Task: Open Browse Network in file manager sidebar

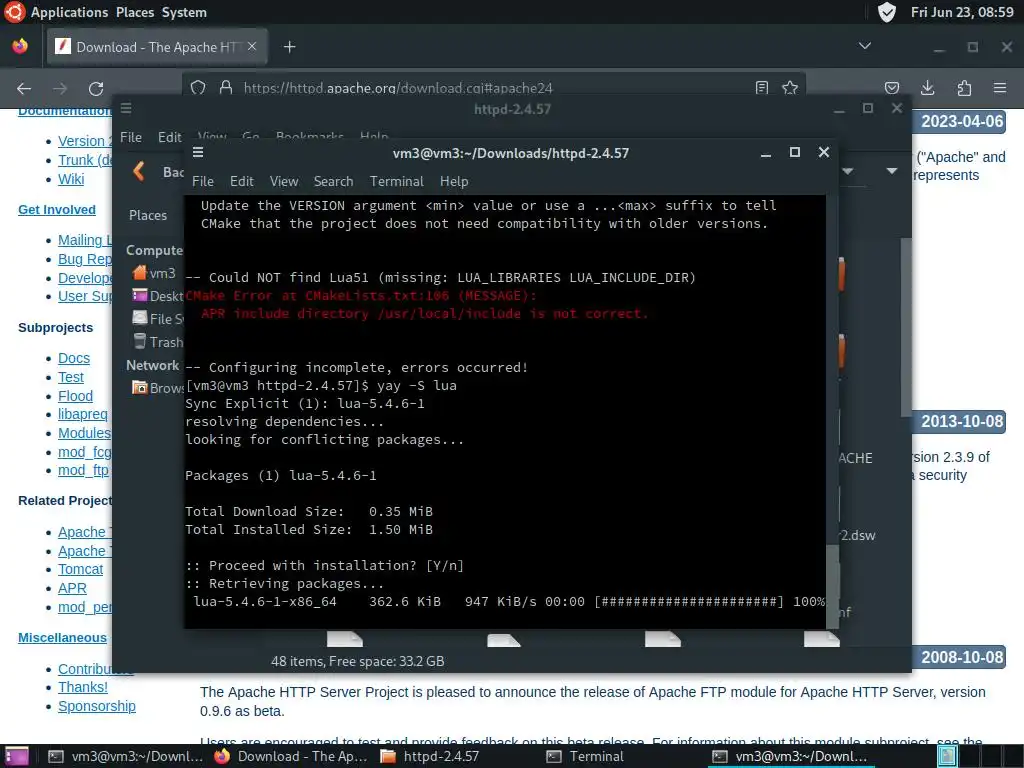Action: (158, 388)
